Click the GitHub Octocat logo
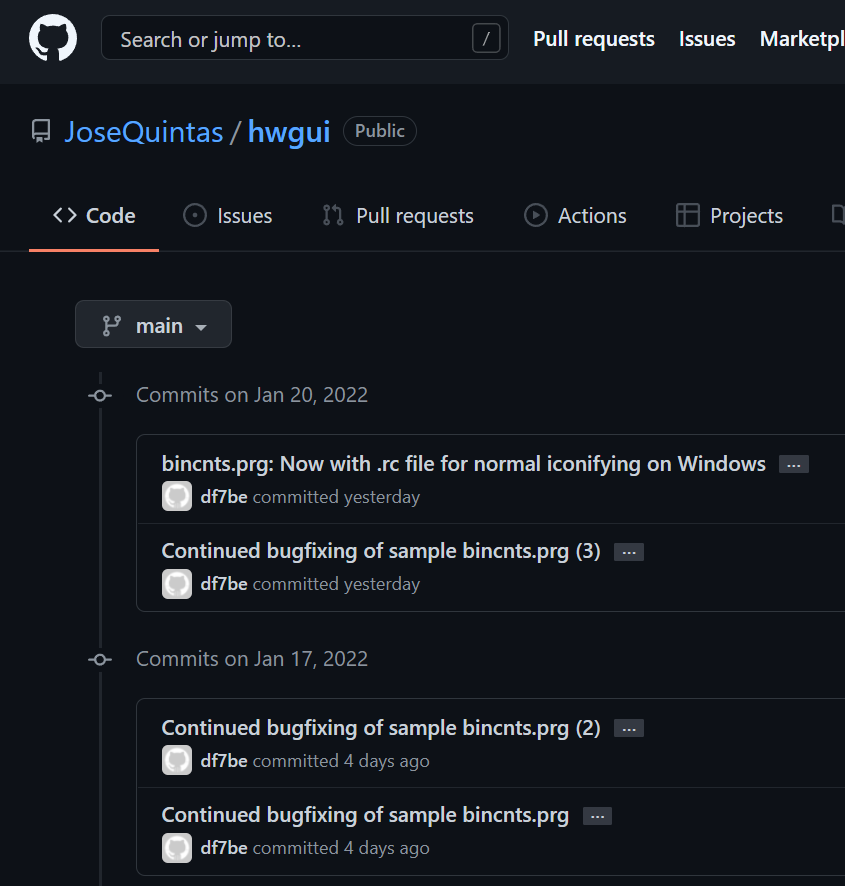The height and width of the screenshot is (886, 845). pyautogui.click(x=53, y=39)
